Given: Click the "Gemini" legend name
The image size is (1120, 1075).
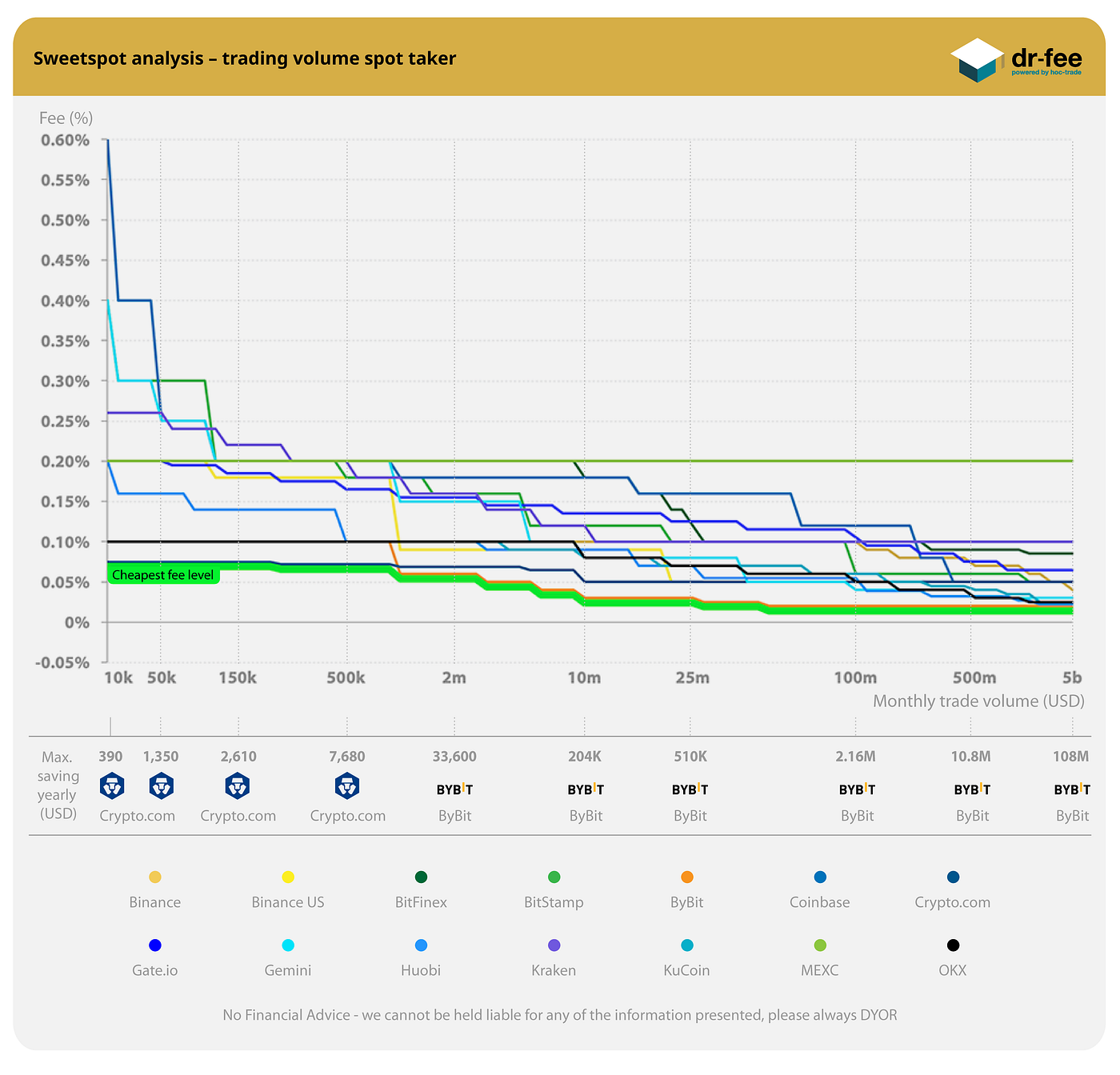Looking at the screenshot, I should pyautogui.click(x=288, y=970).
